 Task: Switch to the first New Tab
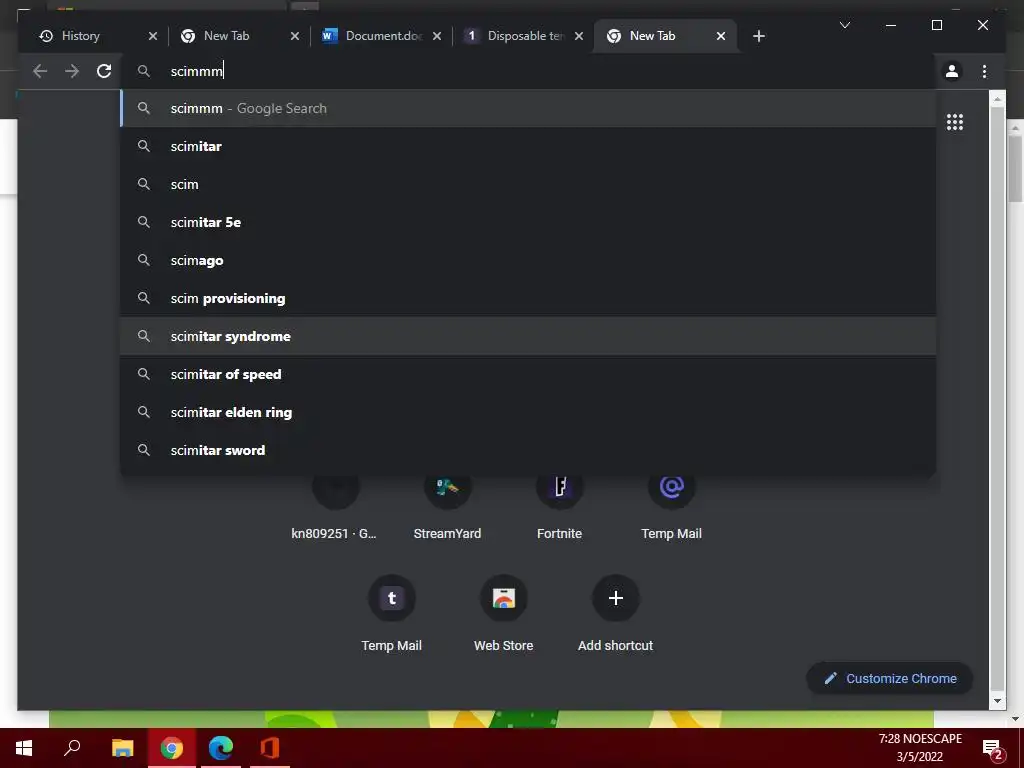[x=226, y=36]
